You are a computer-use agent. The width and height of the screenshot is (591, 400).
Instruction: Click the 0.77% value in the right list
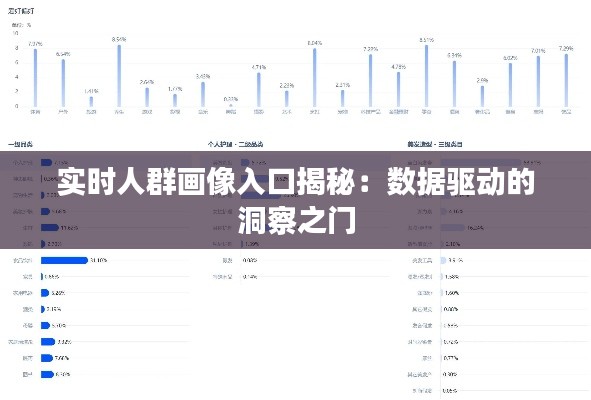point(450,358)
